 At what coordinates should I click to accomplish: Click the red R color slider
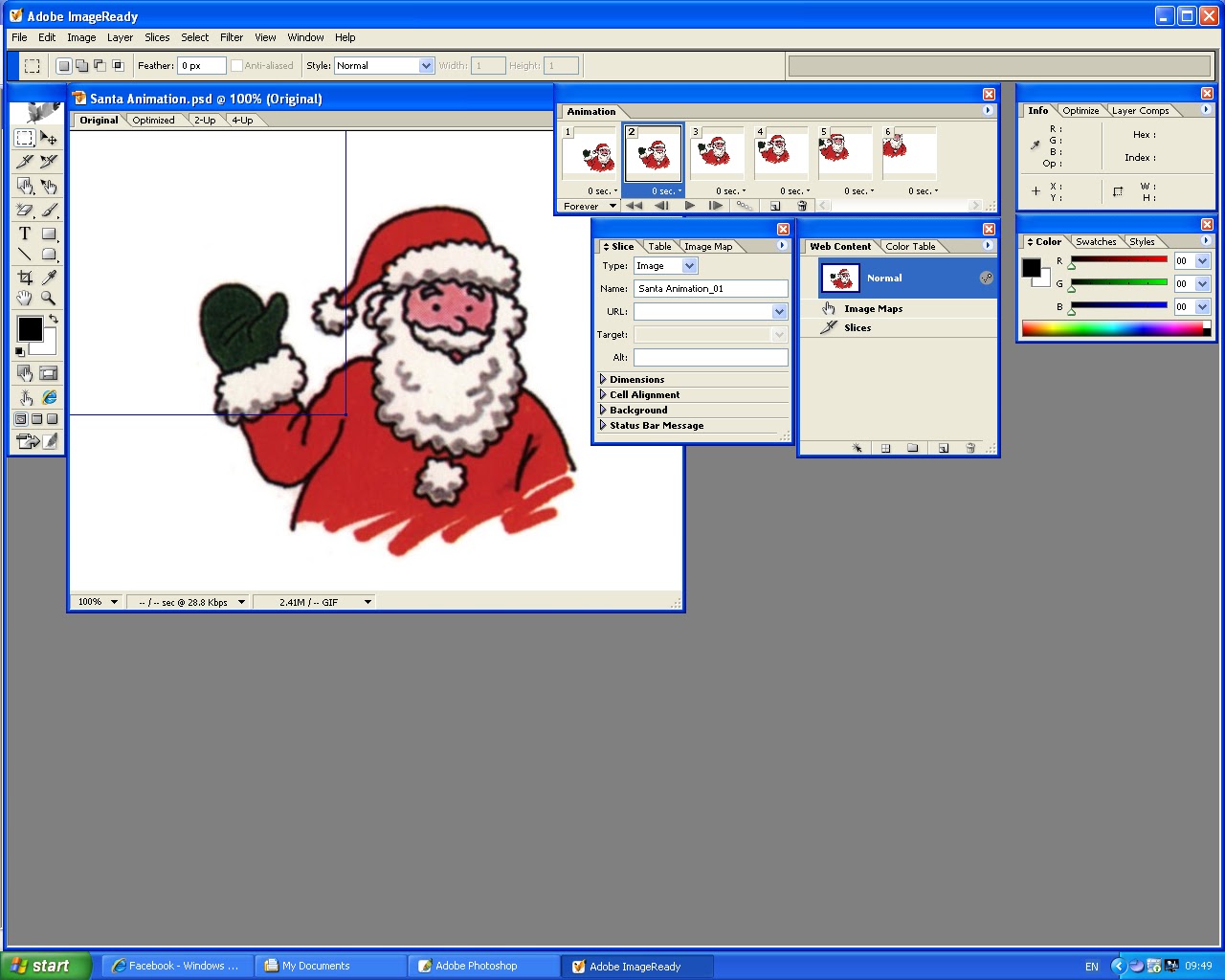pyautogui.click(x=1119, y=259)
